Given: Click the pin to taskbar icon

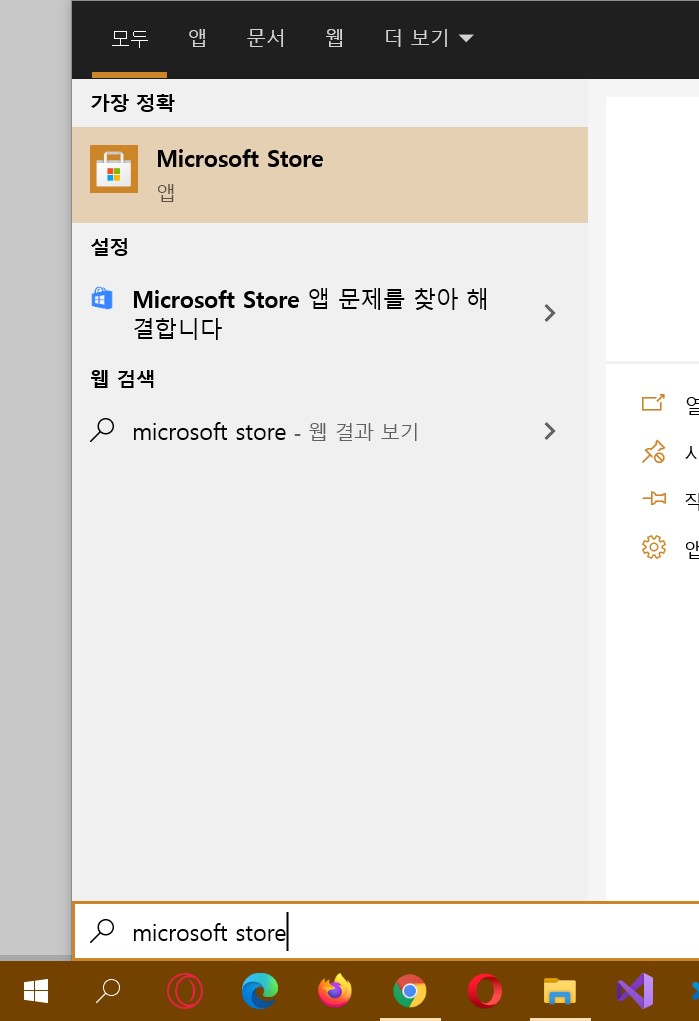Looking at the screenshot, I should click(x=654, y=499).
